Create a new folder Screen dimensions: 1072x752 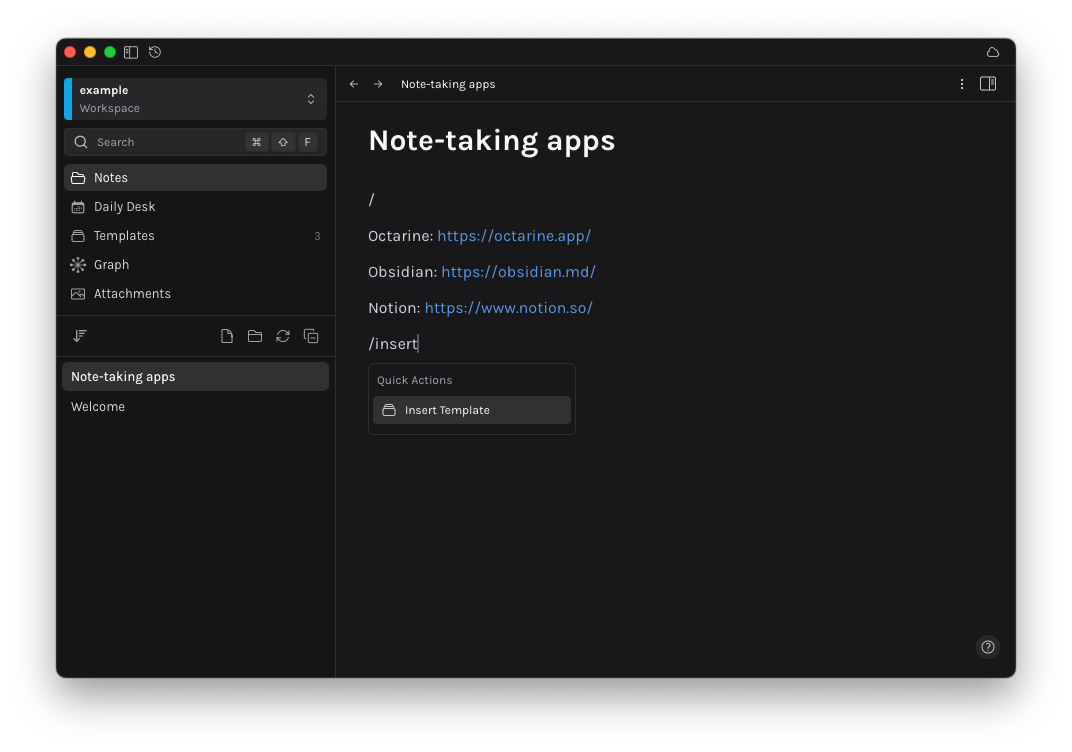(255, 336)
